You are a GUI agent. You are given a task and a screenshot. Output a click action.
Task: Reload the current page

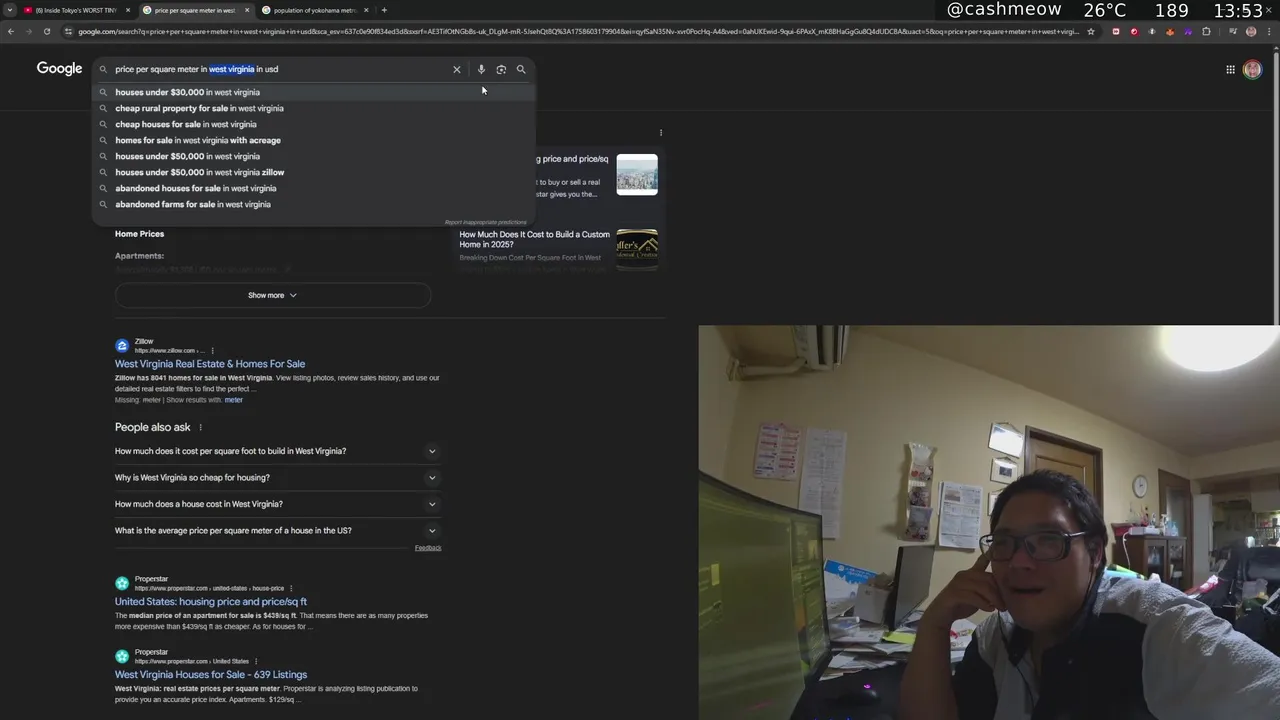coord(47,31)
